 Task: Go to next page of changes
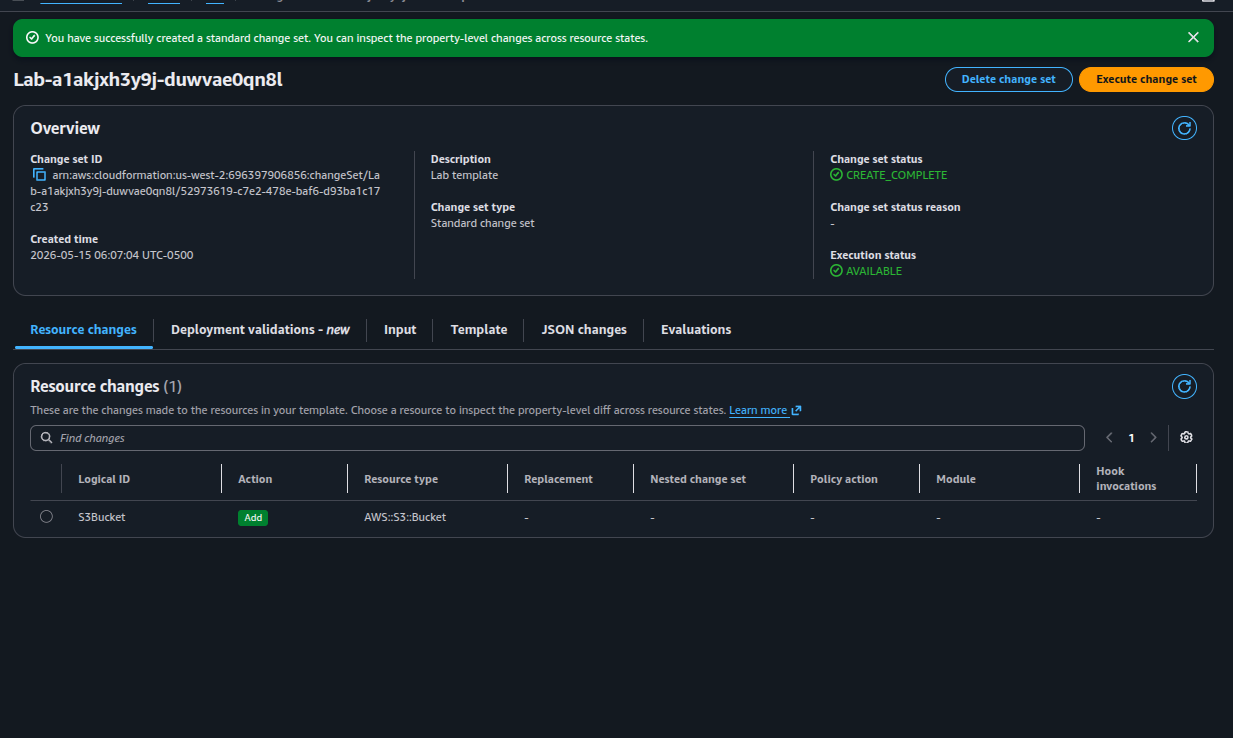(1153, 438)
